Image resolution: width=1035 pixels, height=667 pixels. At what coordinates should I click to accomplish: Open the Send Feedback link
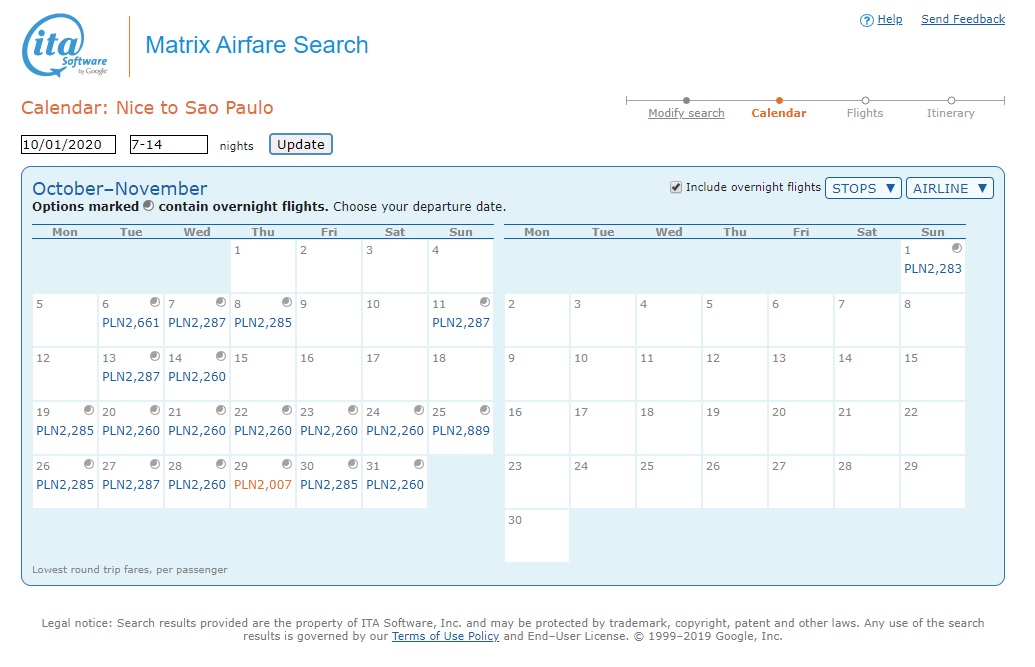[x=963, y=19]
